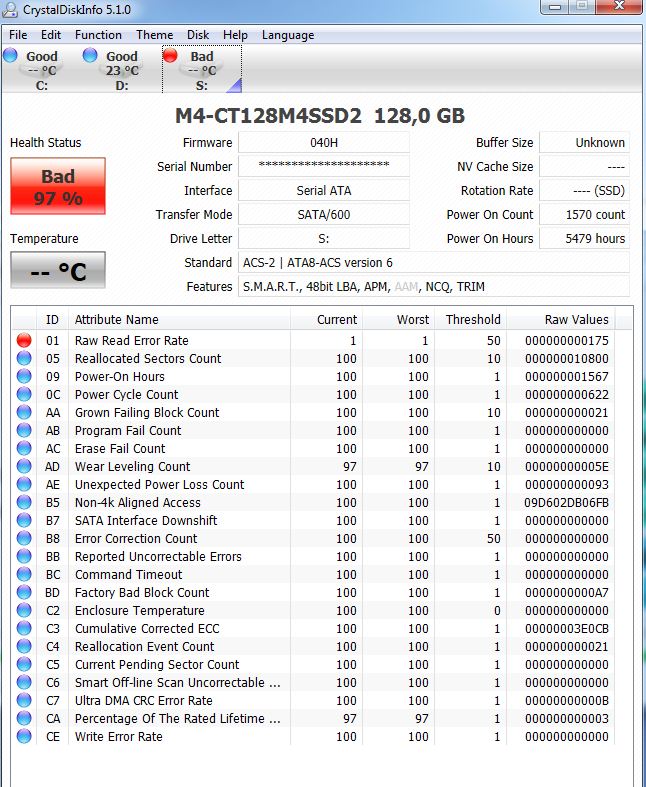Viewport: 646px width, 787px height.
Task: Click the blue icon for Power Cycle Count
Action: pos(24,395)
